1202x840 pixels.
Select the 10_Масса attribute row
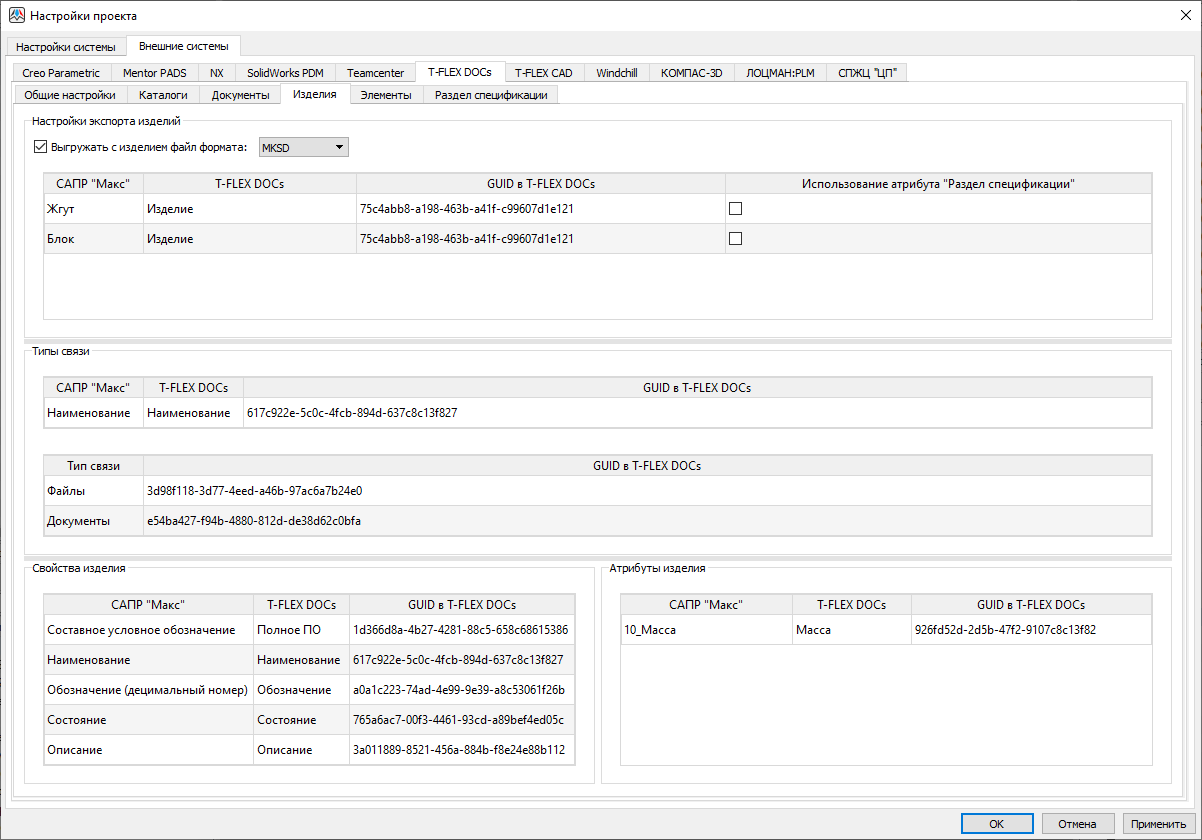click(705, 630)
